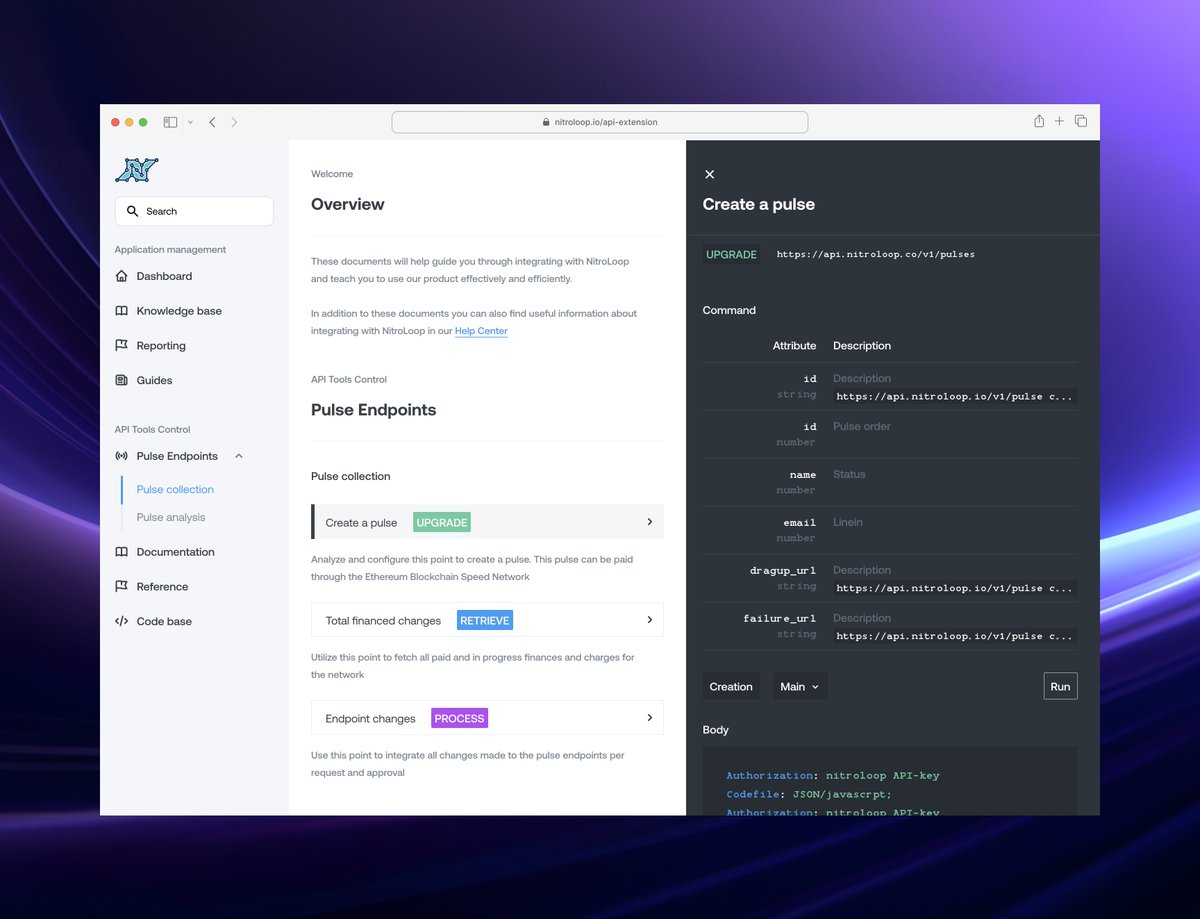
Task: Open the Main dropdown
Action: pos(800,687)
